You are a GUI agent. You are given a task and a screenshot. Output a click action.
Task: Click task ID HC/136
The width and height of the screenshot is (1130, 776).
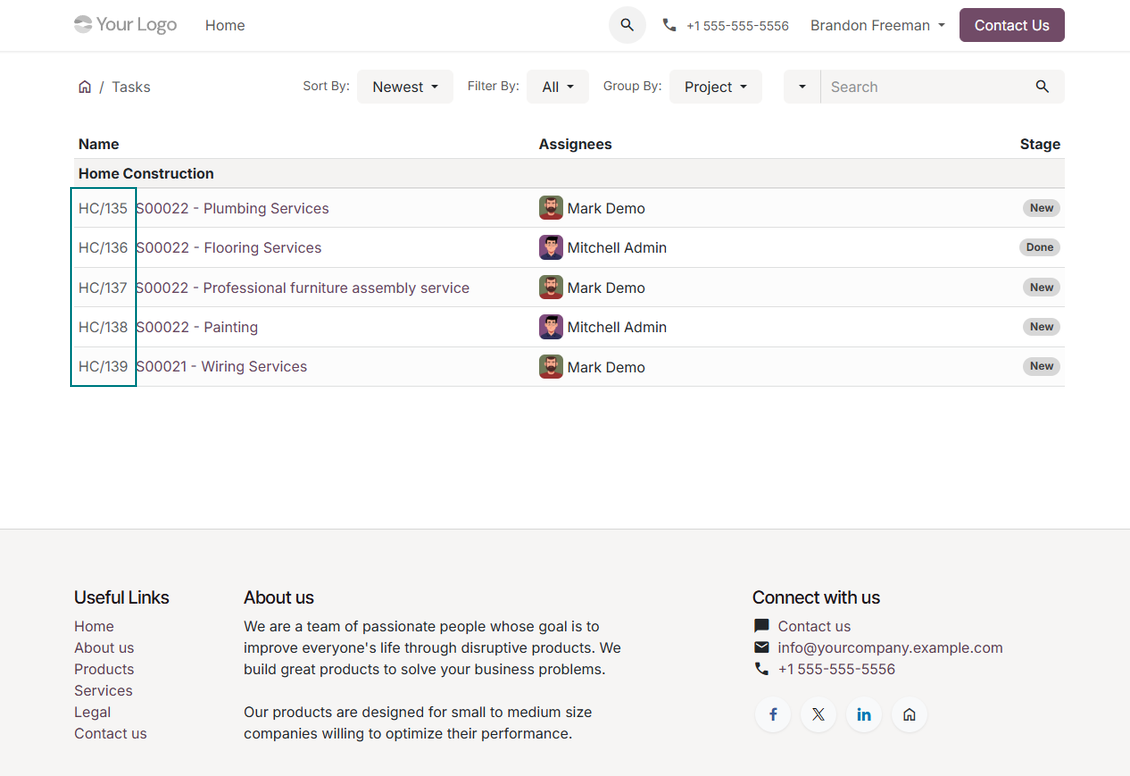coord(103,248)
